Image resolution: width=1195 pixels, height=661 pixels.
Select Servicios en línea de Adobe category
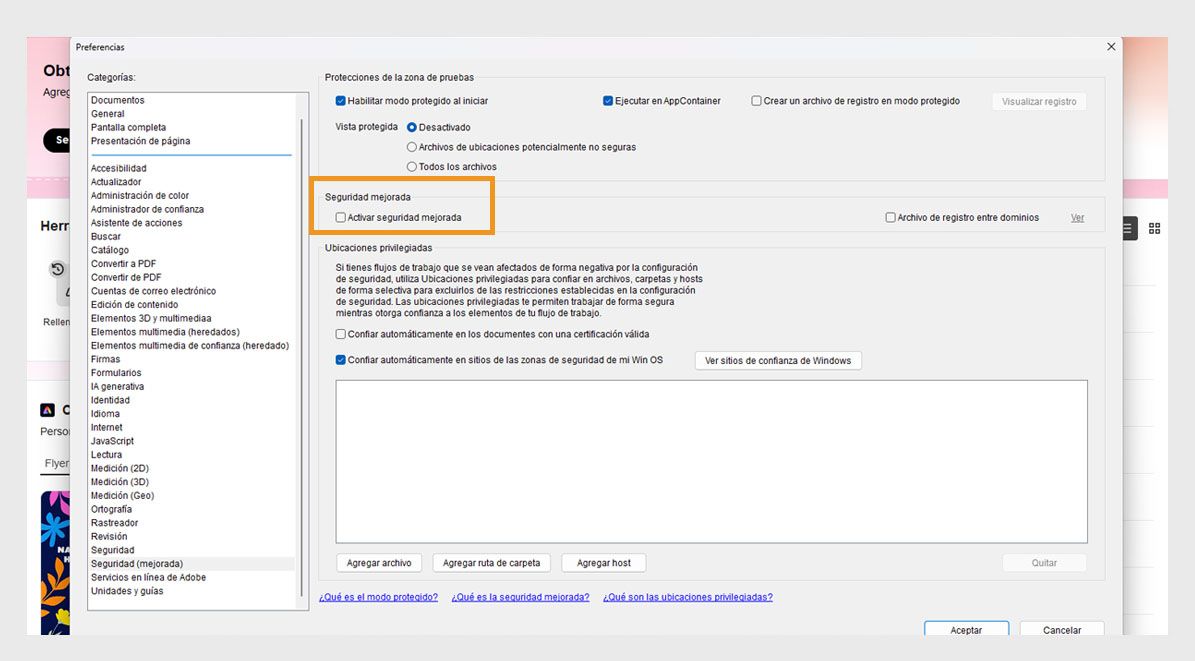148,578
